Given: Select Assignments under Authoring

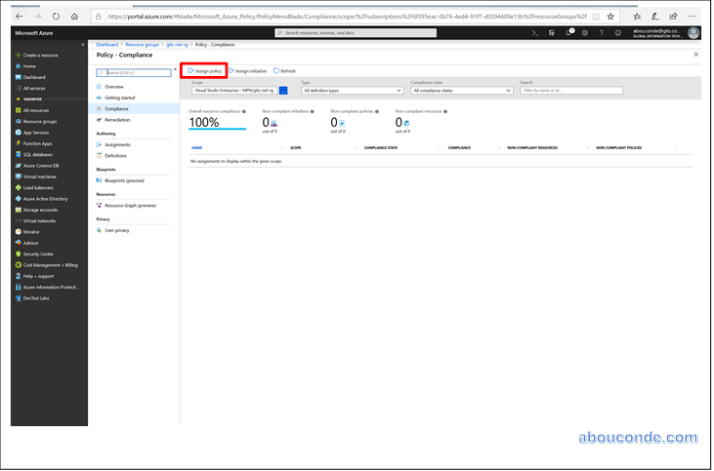Looking at the screenshot, I should coord(118,144).
